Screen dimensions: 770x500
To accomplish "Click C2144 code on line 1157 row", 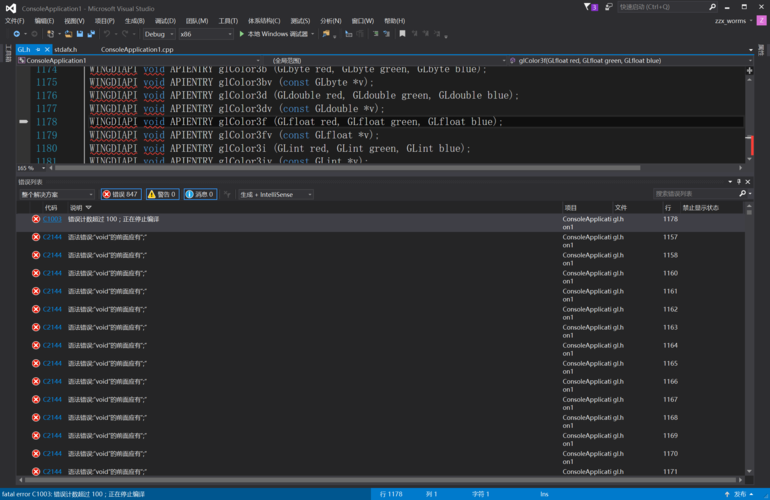I will tap(52, 237).
